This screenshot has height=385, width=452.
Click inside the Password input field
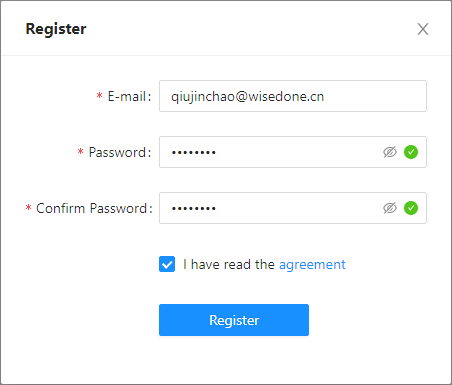pyautogui.click(x=293, y=152)
